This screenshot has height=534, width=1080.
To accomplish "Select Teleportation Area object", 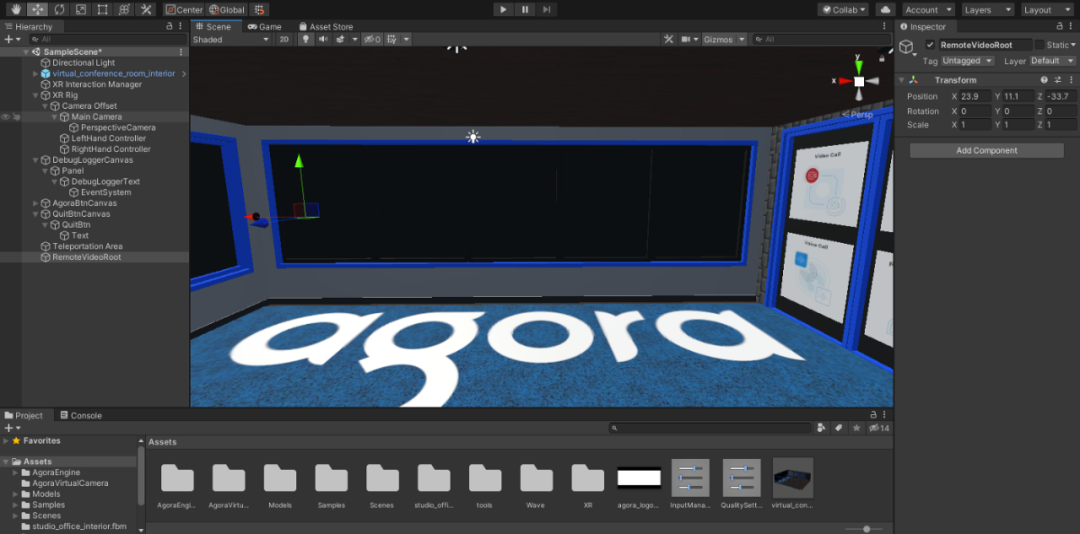I will click(x=87, y=246).
